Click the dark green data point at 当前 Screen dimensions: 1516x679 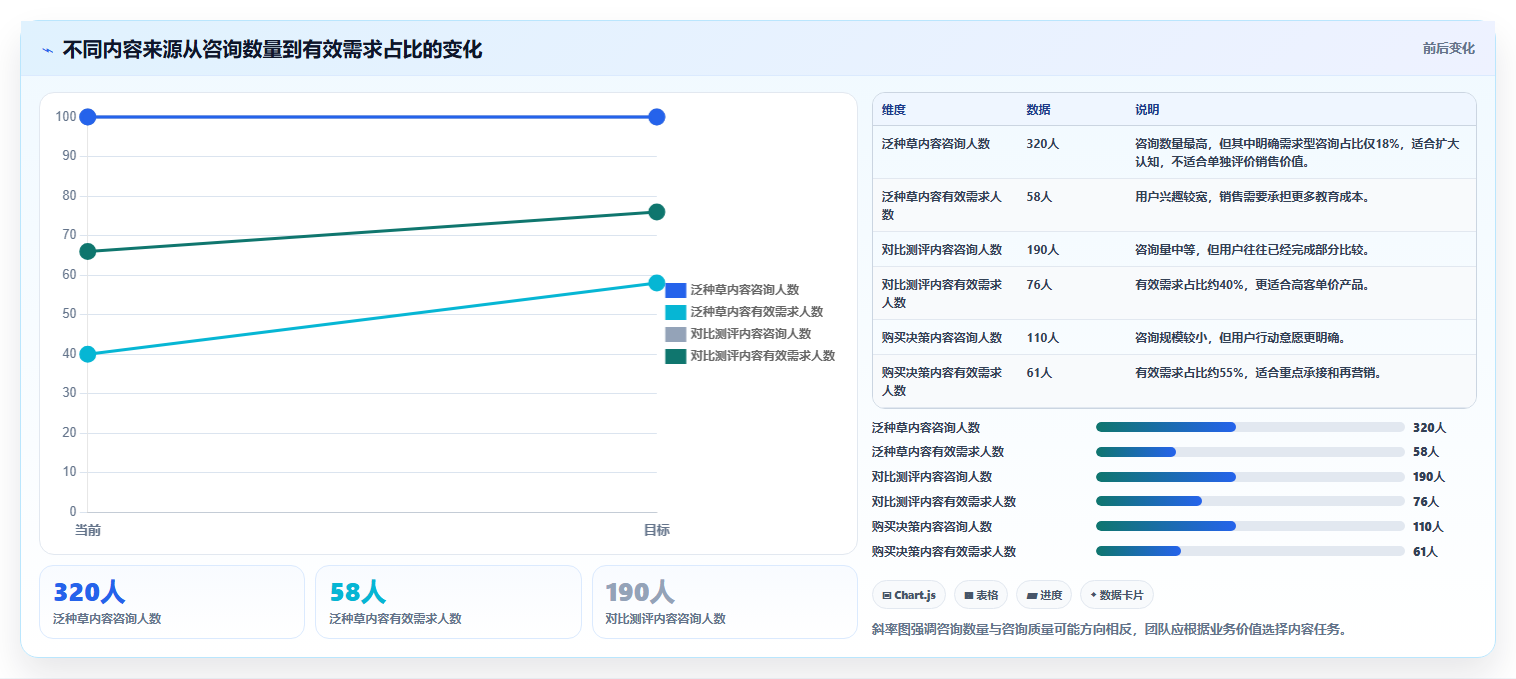[88, 251]
